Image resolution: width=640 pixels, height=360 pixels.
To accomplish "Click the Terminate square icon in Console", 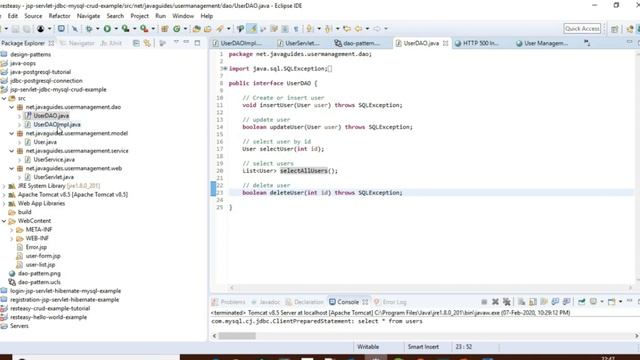I will pos(484,302).
